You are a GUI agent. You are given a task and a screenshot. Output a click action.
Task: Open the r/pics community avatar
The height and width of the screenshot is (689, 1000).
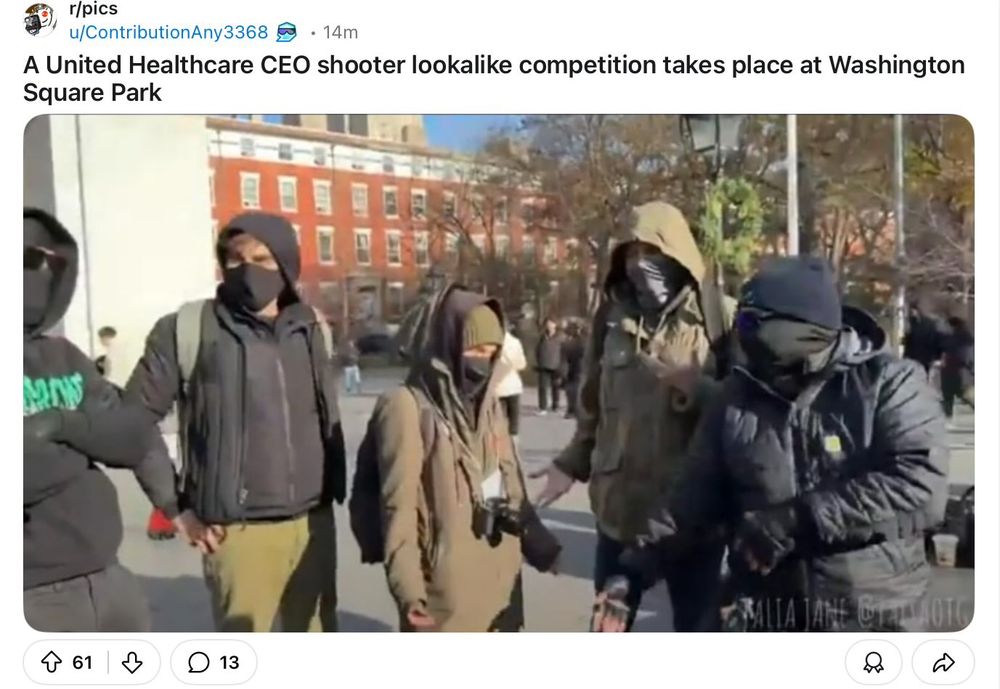point(40,19)
